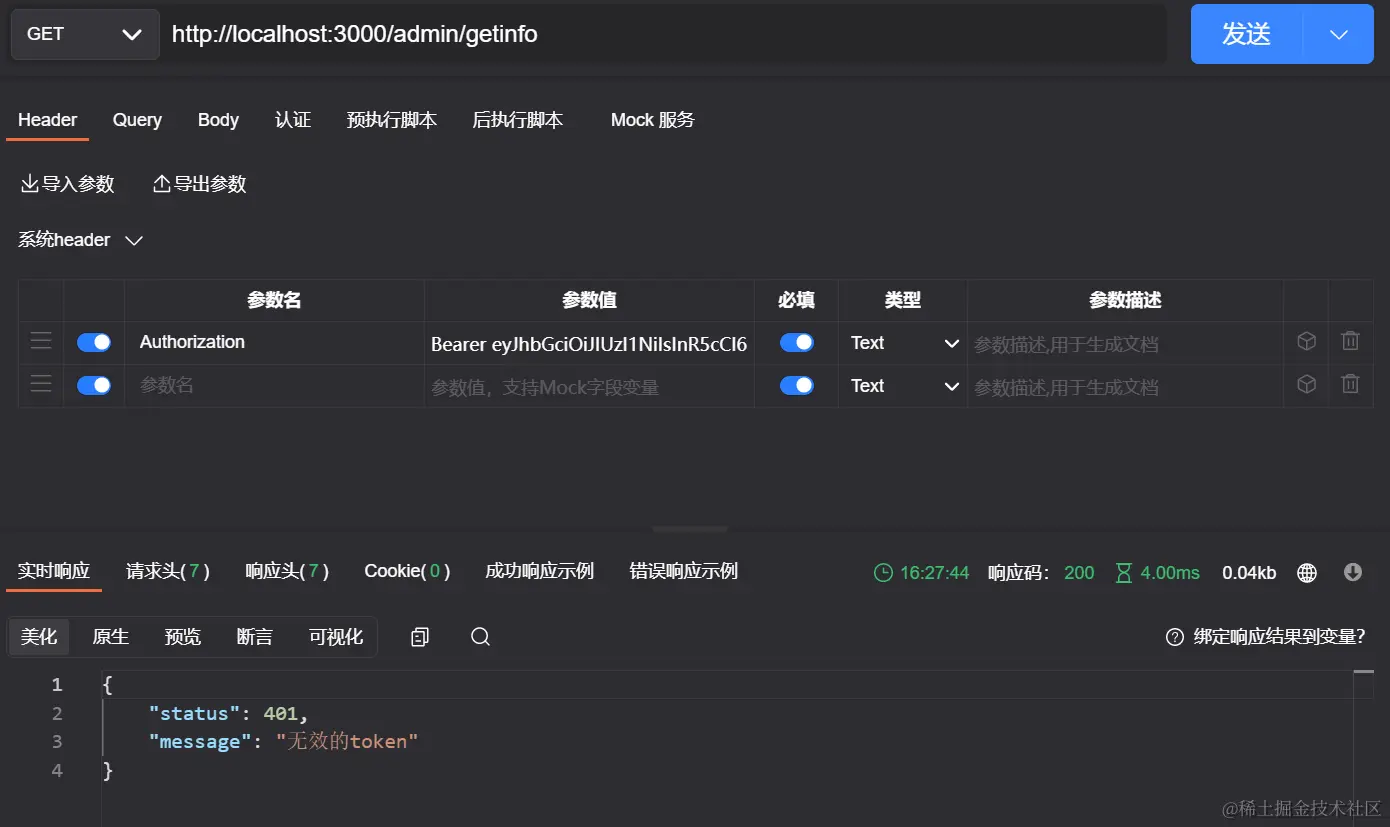Click the question mark beside 绑定响应结果到变量
Screen dimensions: 1390x827
pyautogui.click(x=1174, y=636)
